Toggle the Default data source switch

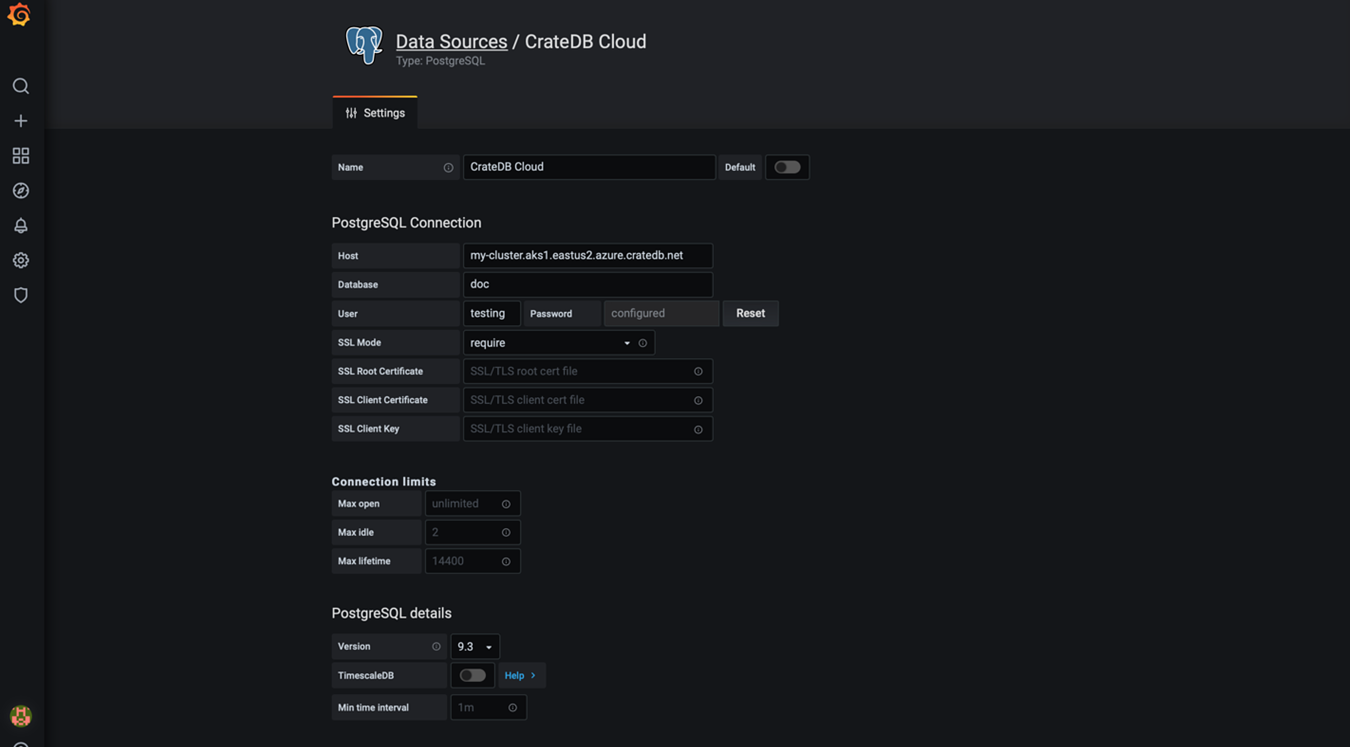pyautogui.click(x=787, y=167)
